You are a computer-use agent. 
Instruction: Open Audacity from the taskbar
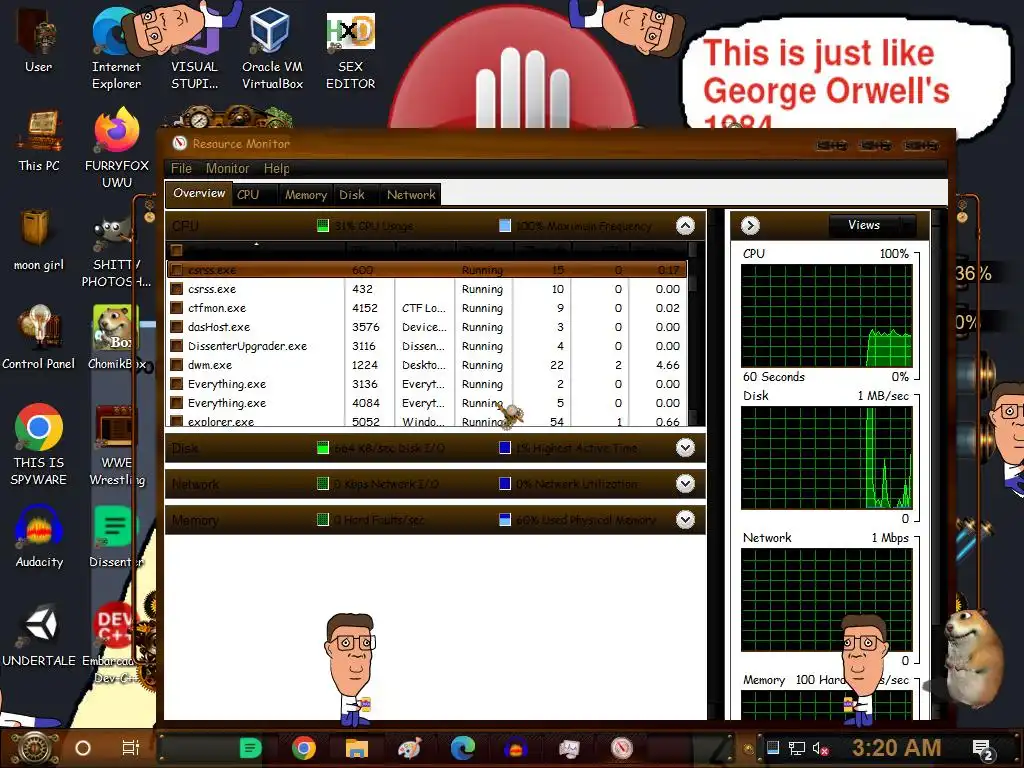[515, 748]
